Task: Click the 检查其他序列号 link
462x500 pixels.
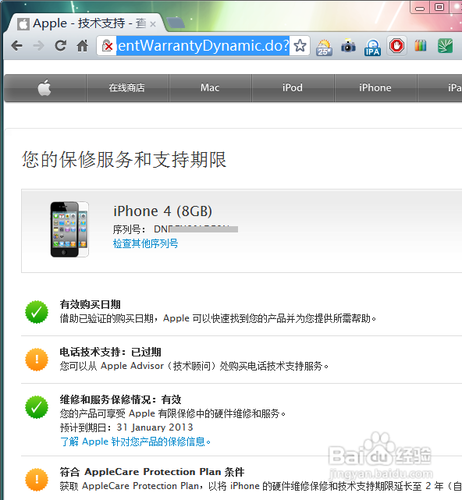Action: 145,244
